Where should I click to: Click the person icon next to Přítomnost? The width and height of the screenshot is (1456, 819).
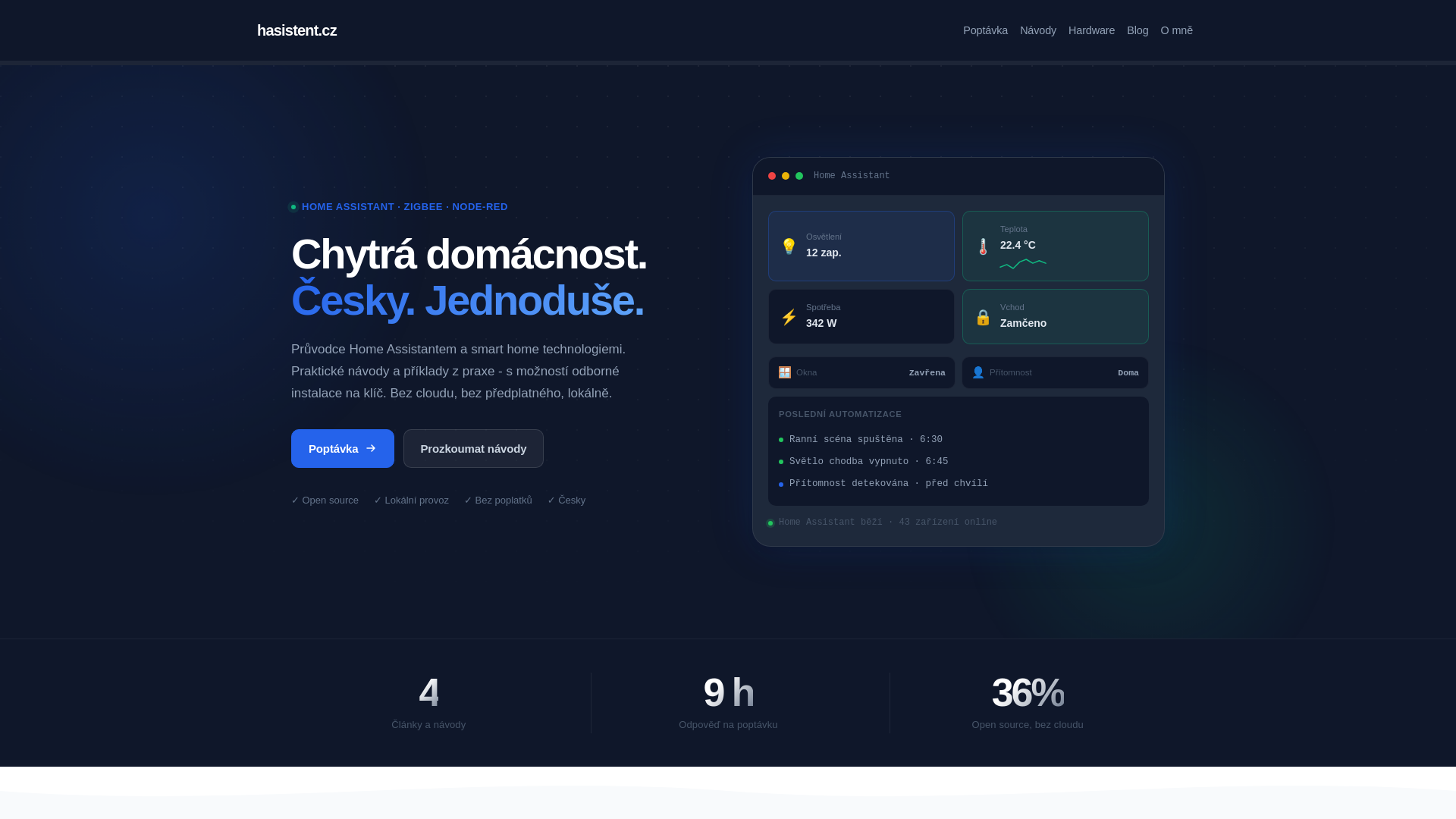(x=978, y=372)
